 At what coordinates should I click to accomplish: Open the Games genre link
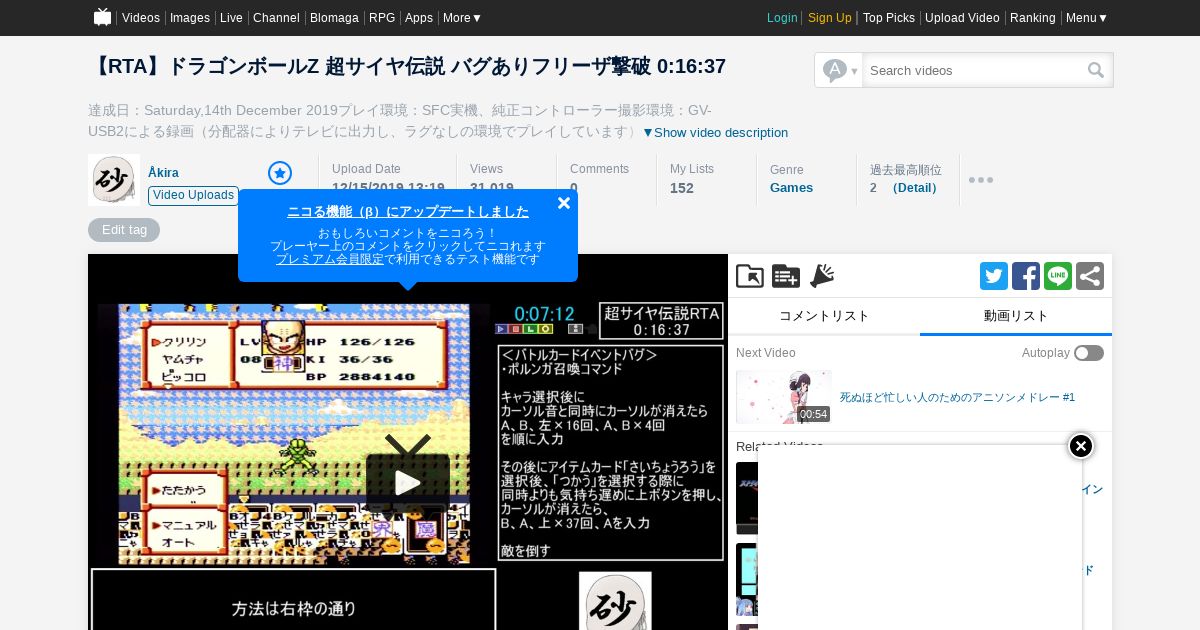[x=791, y=188]
